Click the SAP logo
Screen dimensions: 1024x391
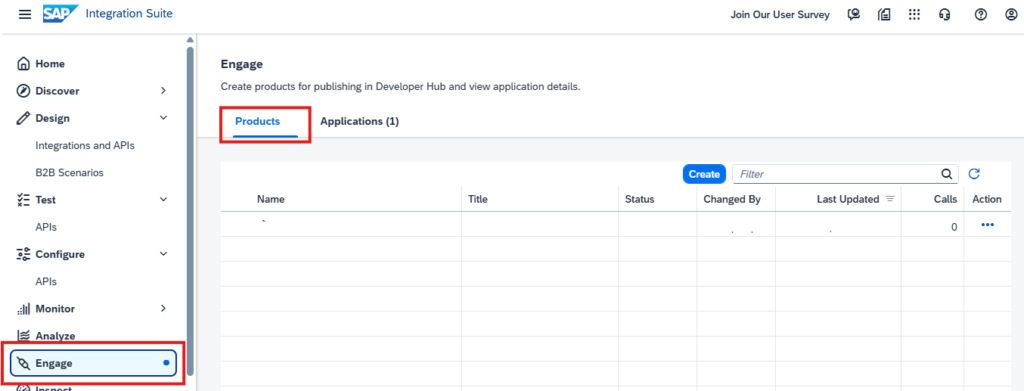pos(61,14)
